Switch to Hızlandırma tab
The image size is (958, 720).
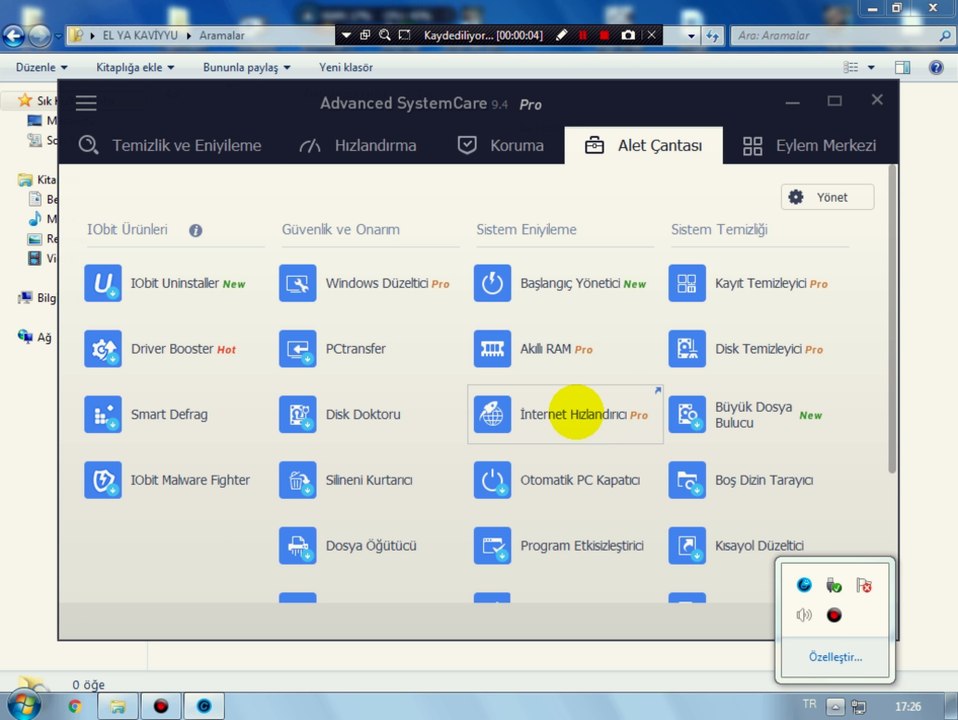click(358, 145)
